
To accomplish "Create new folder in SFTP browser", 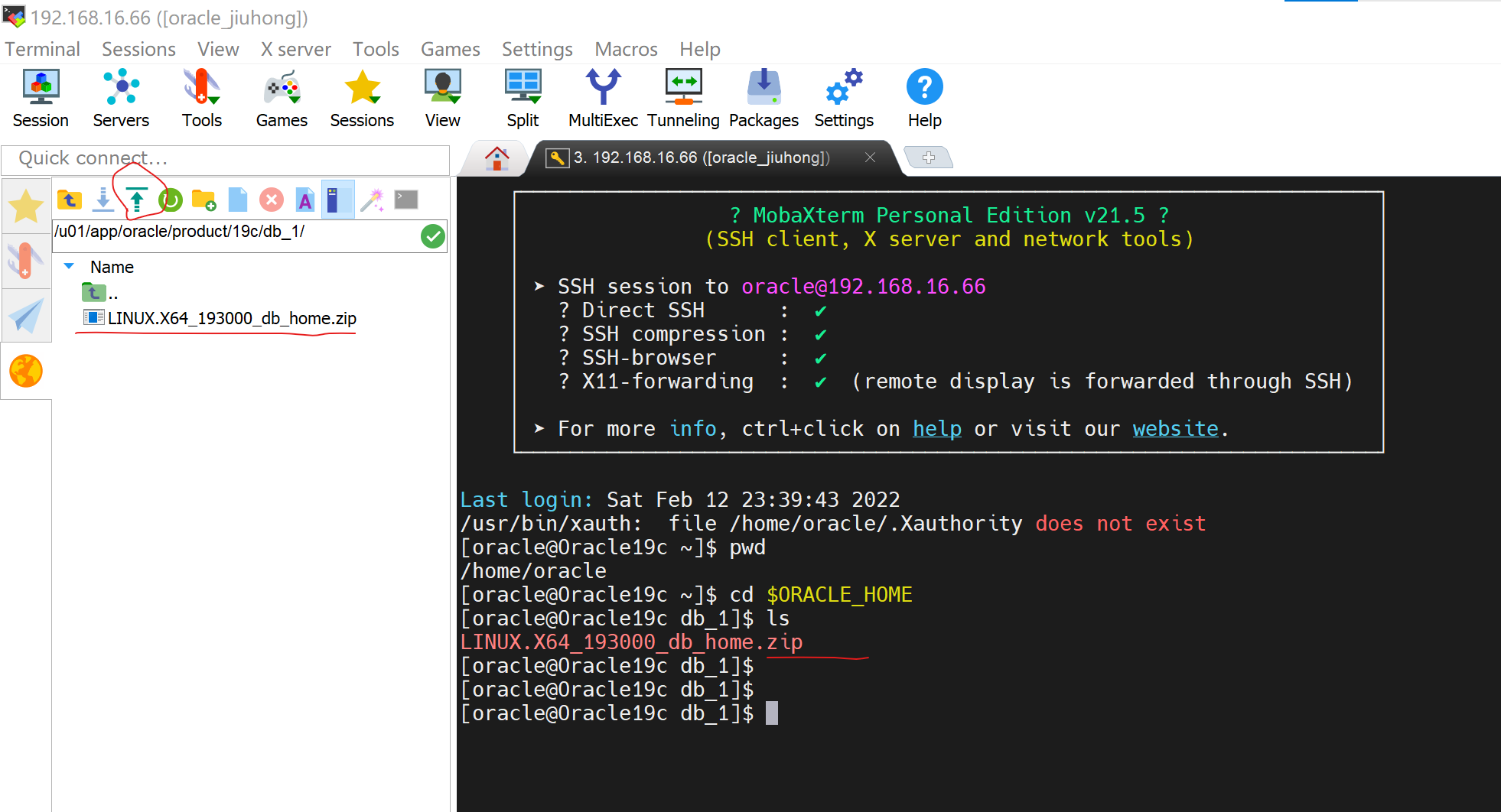I will [204, 200].
